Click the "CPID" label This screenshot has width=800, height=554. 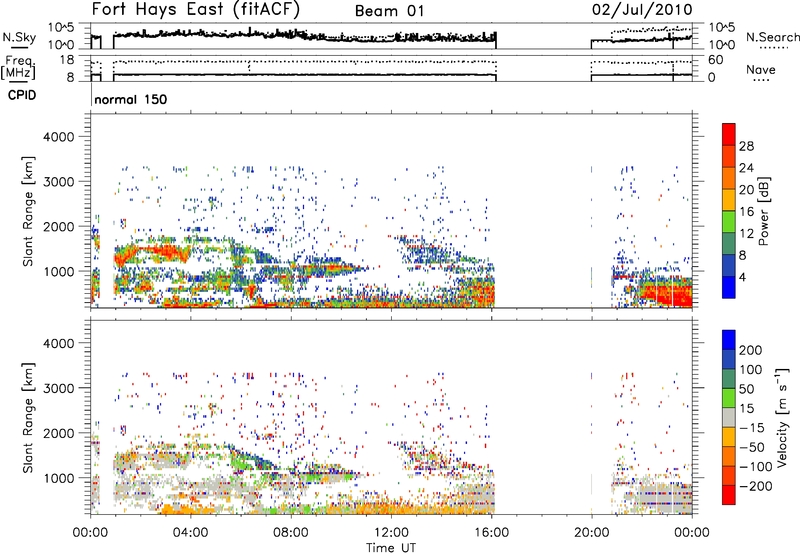pos(22,95)
